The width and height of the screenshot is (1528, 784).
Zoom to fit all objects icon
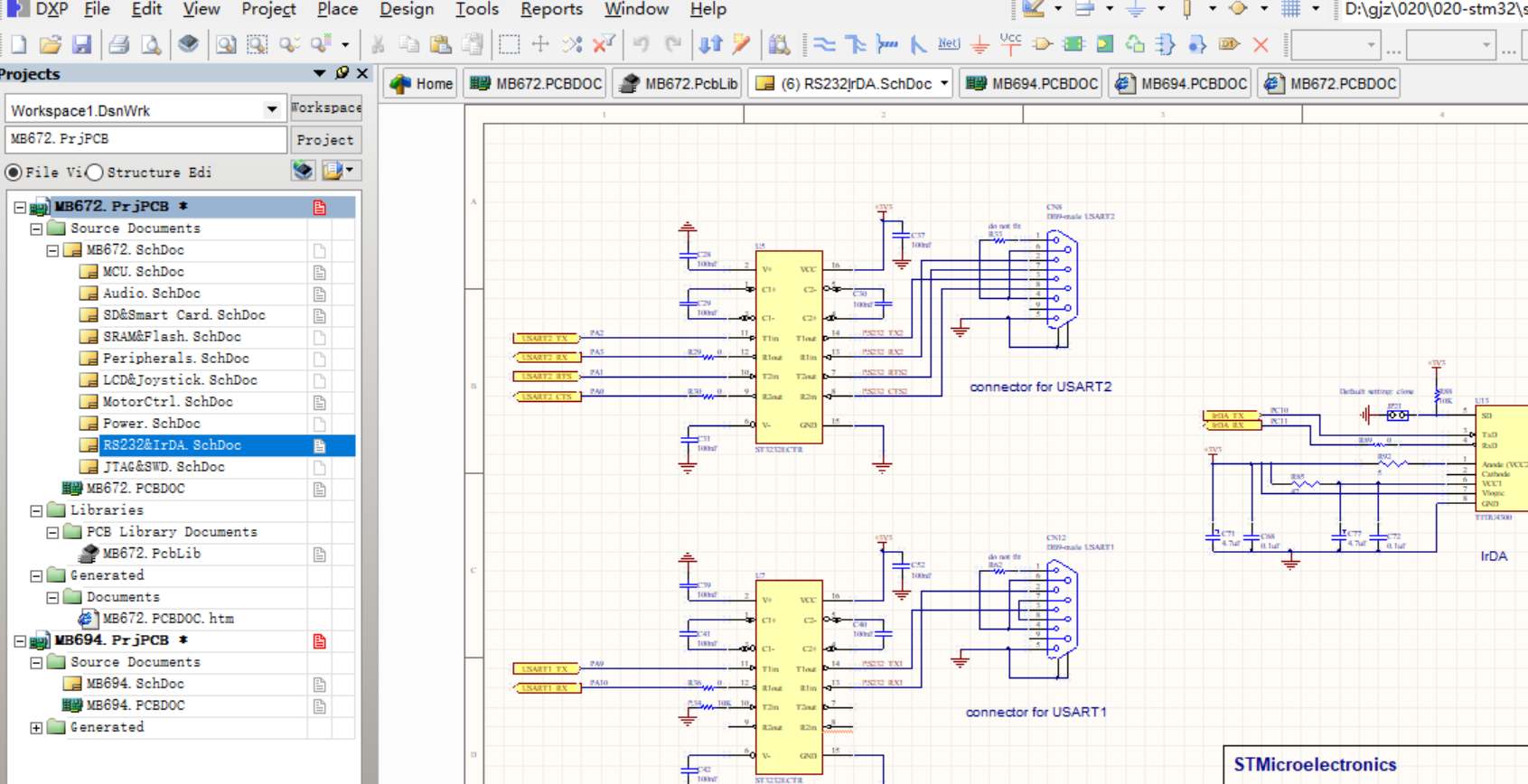226,44
